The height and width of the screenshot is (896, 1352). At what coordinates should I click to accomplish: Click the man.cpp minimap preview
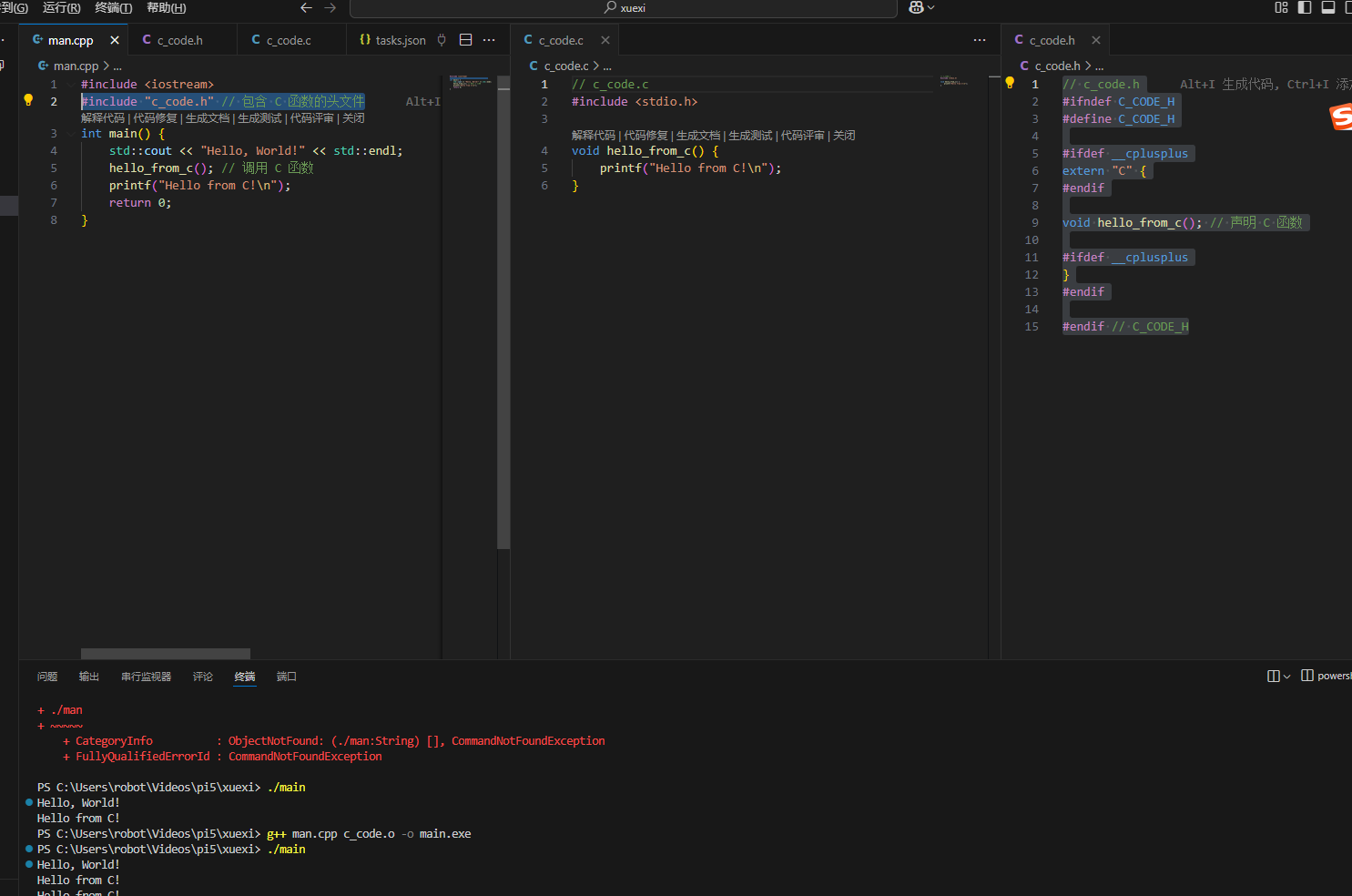click(469, 82)
